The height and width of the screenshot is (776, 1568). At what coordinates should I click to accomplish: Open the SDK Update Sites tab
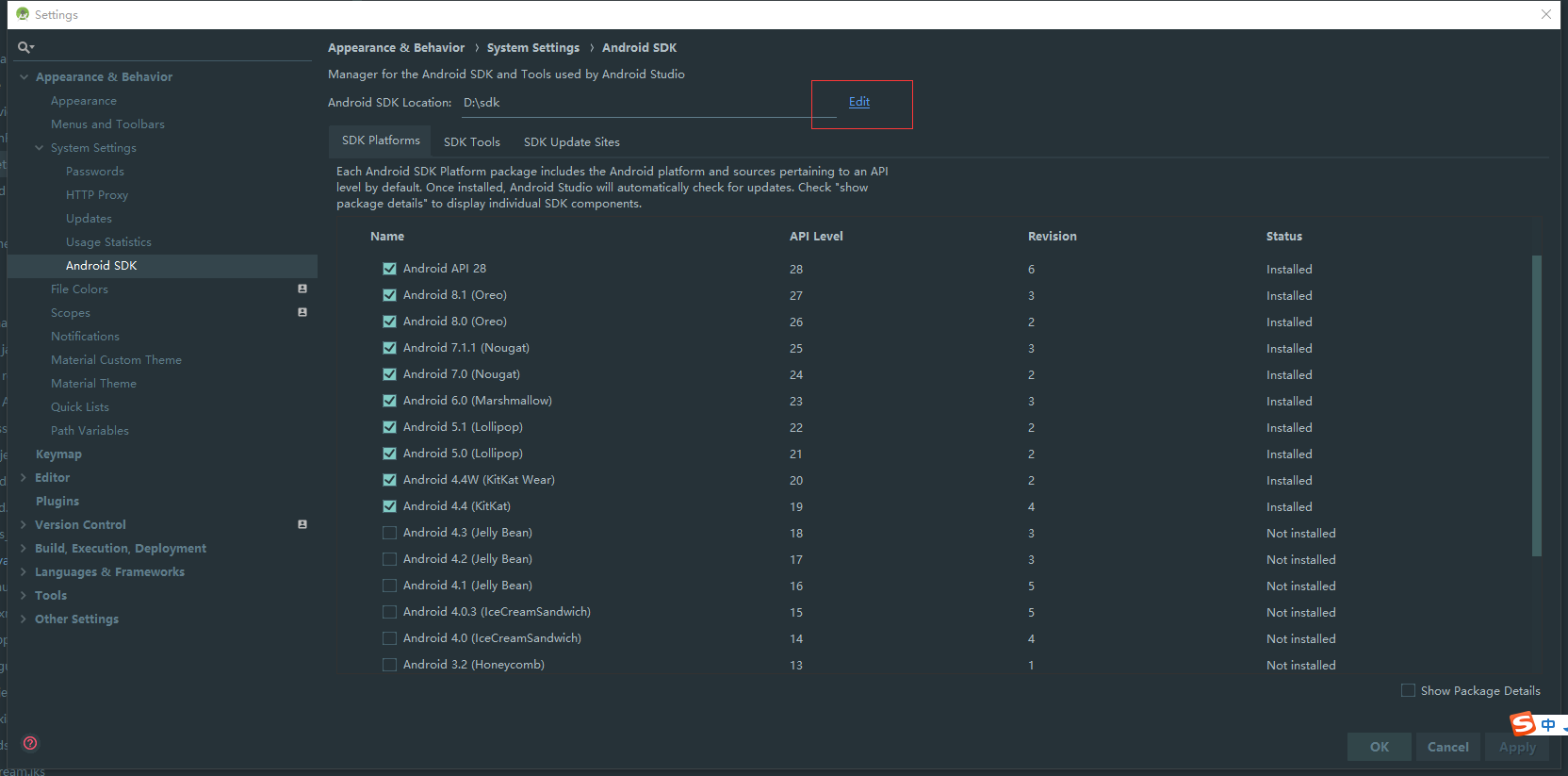pos(572,142)
